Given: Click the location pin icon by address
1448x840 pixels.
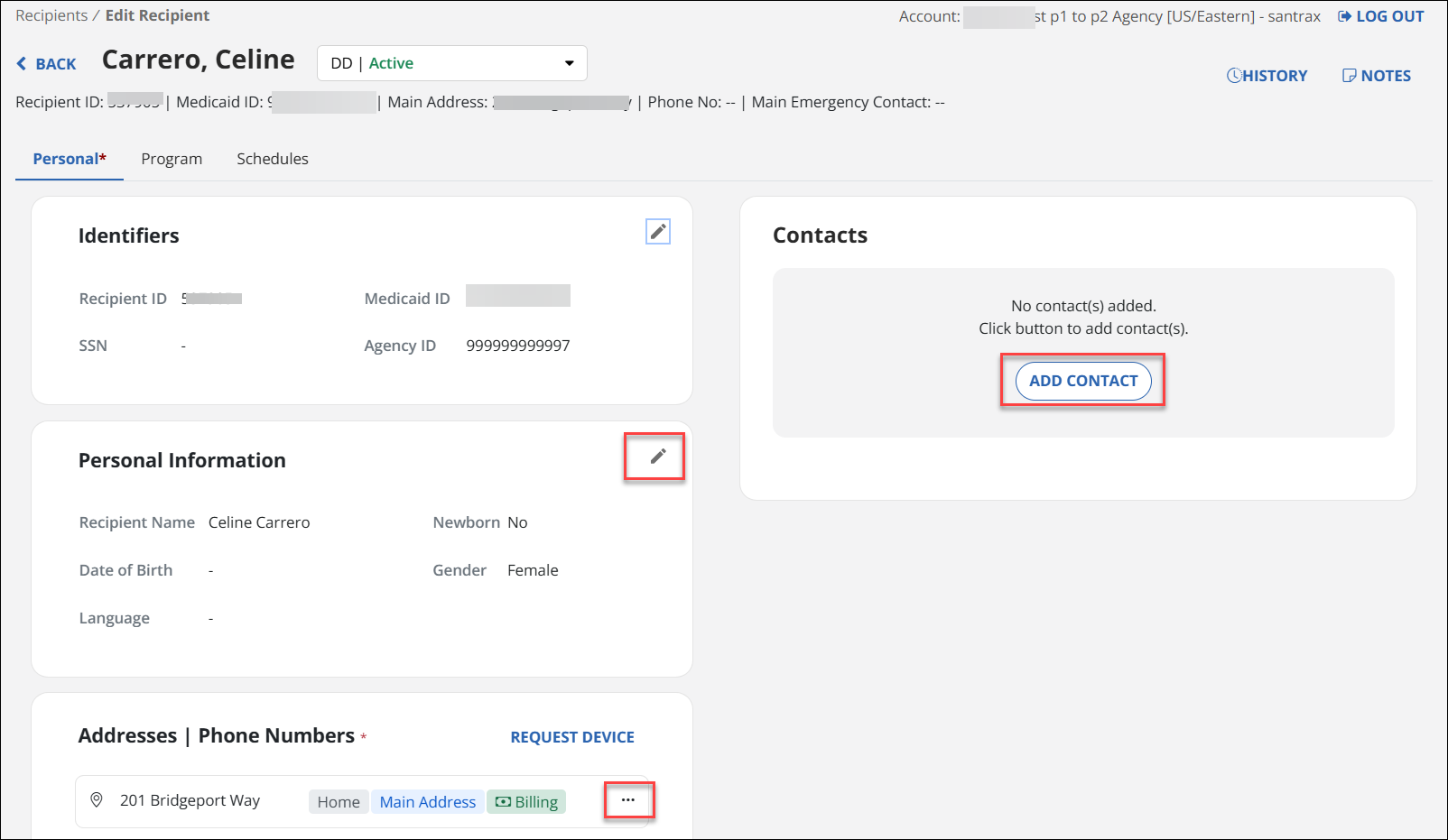Looking at the screenshot, I should tap(97, 800).
